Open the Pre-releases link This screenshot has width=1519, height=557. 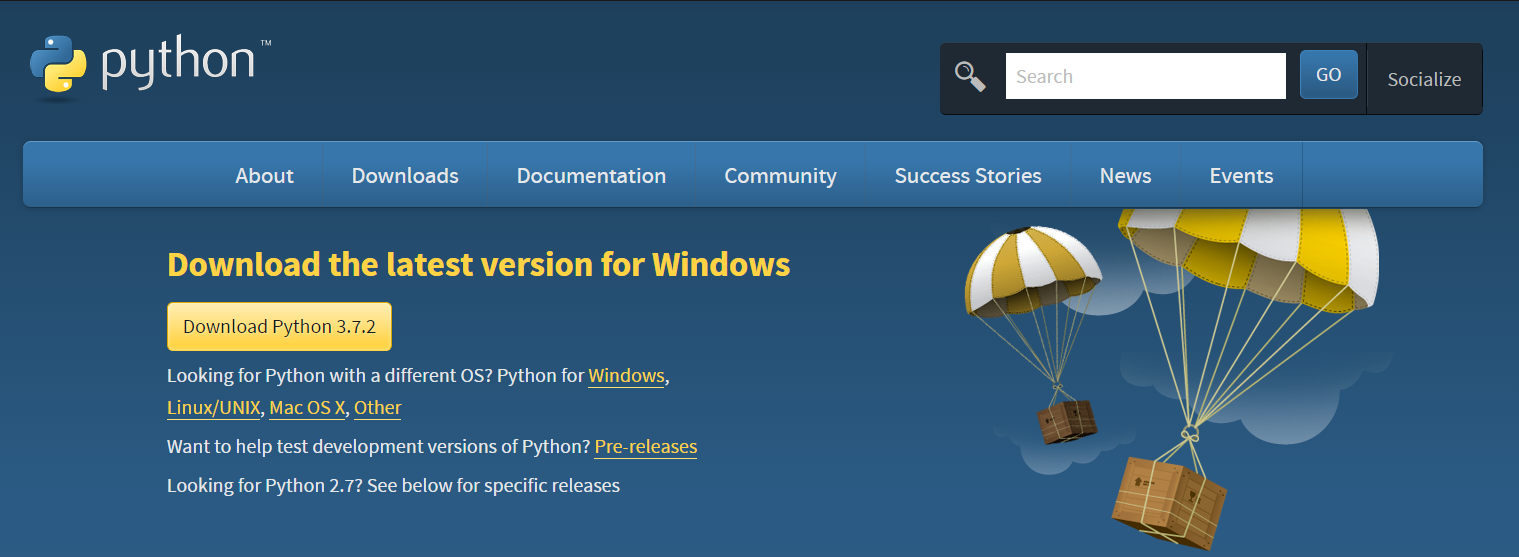point(645,446)
